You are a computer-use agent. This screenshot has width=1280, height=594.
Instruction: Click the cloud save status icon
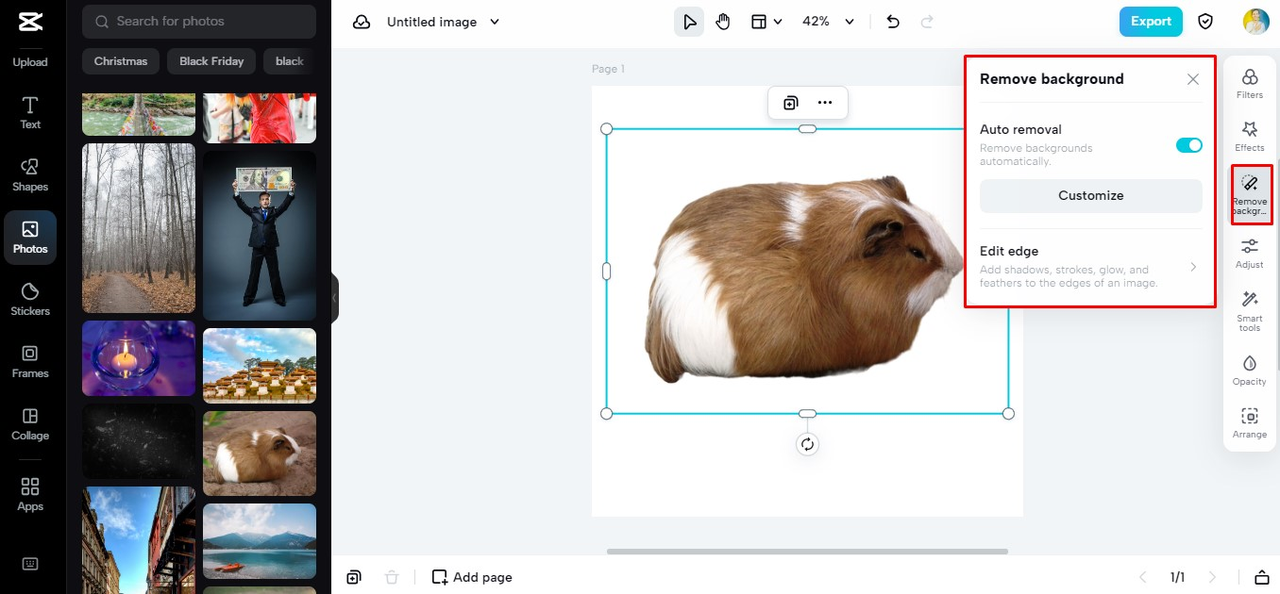click(x=362, y=22)
